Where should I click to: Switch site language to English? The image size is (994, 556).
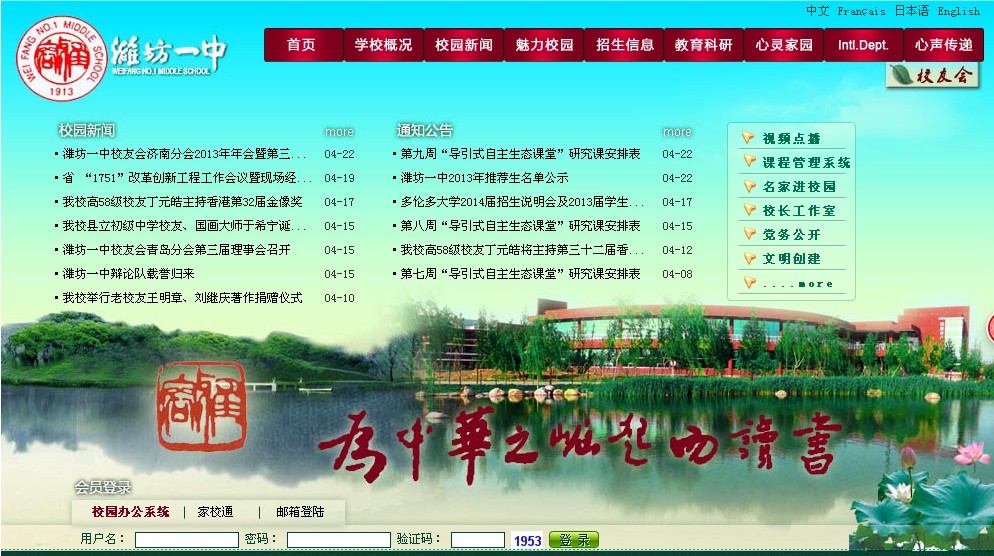[958, 11]
